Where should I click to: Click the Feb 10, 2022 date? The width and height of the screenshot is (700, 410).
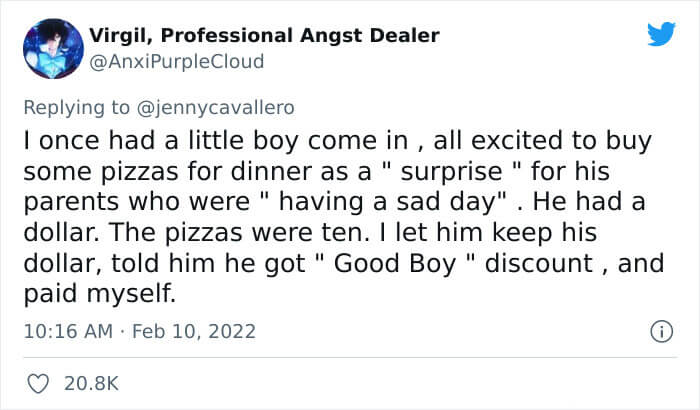[x=194, y=332]
